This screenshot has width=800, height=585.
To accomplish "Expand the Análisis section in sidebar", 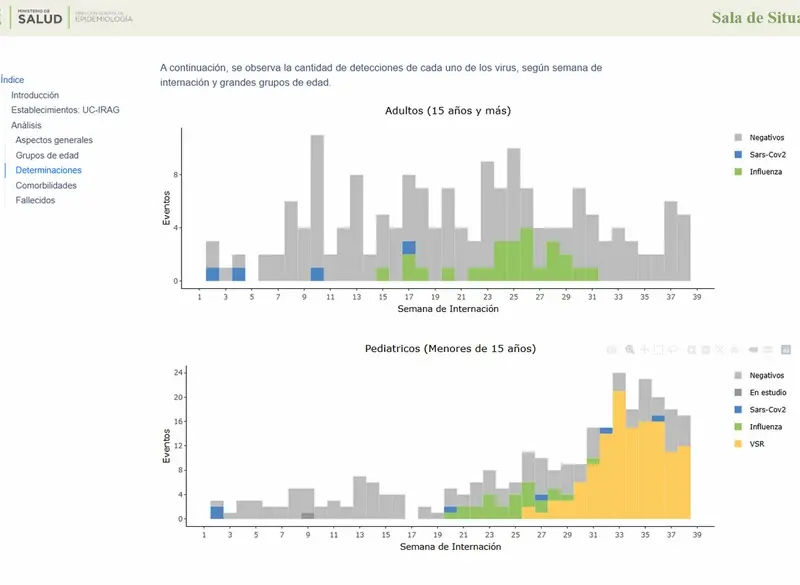I will point(26,125).
